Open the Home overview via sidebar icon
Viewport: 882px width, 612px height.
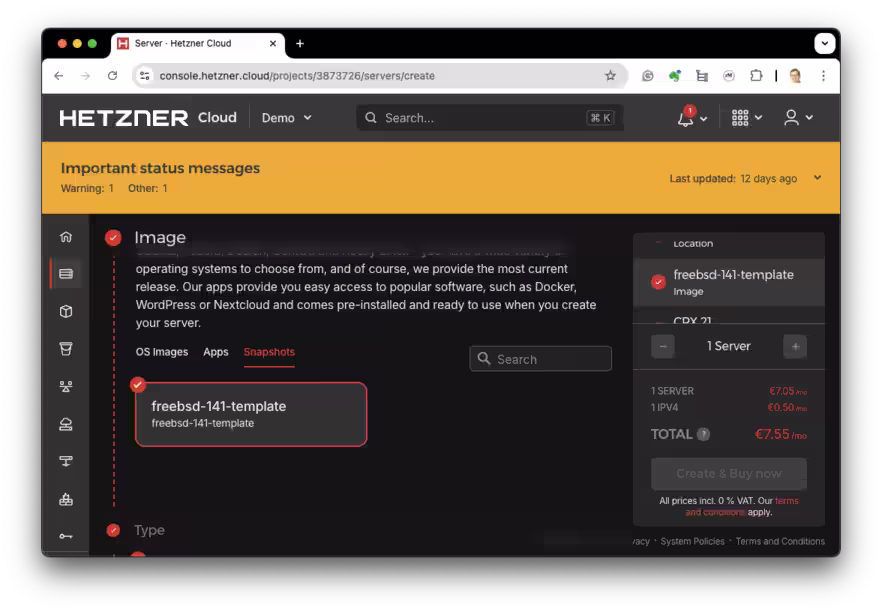coord(65,236)
